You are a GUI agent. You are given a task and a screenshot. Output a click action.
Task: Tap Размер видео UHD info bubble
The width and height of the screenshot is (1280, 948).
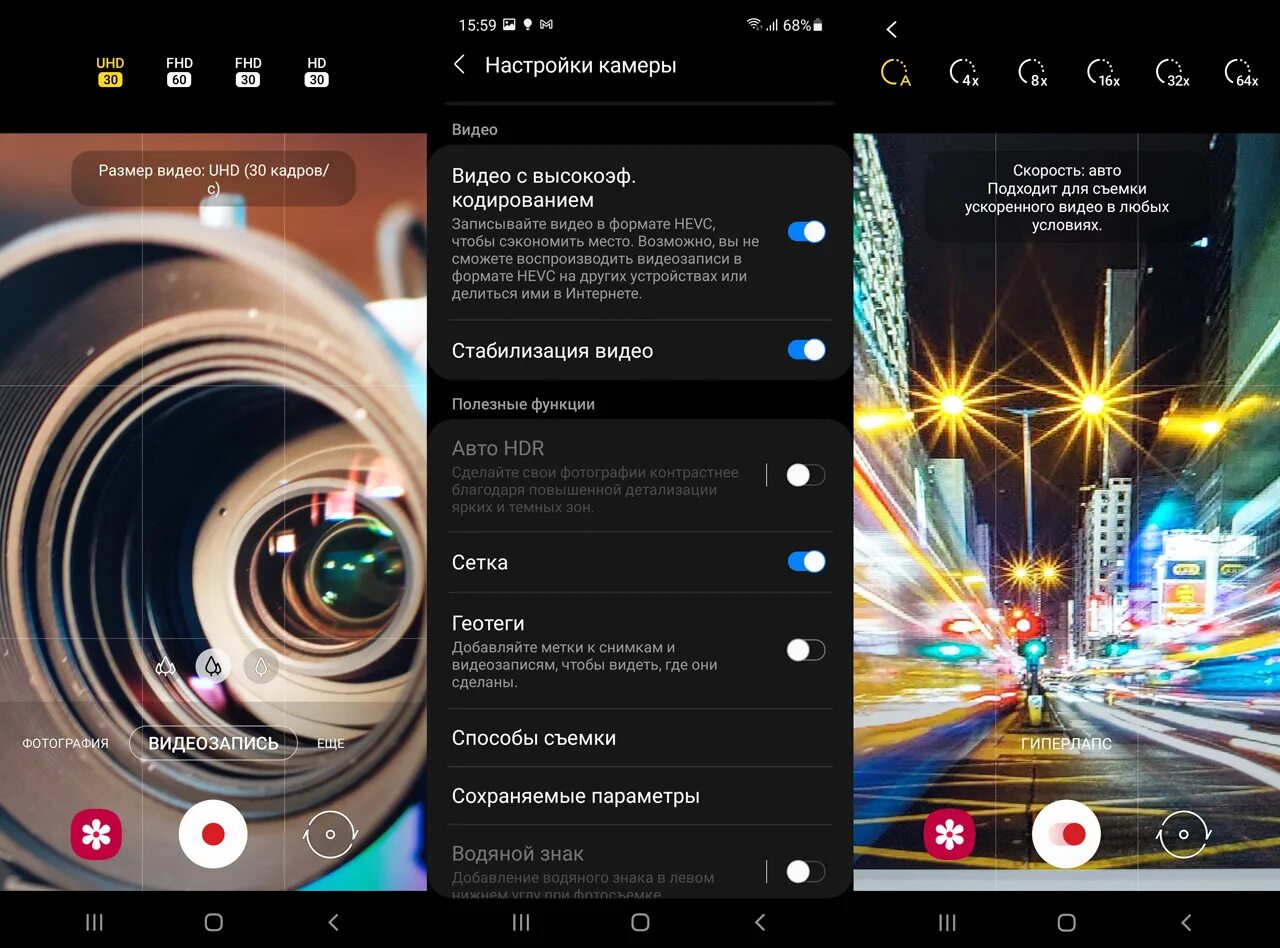click(x=213, y=179)
